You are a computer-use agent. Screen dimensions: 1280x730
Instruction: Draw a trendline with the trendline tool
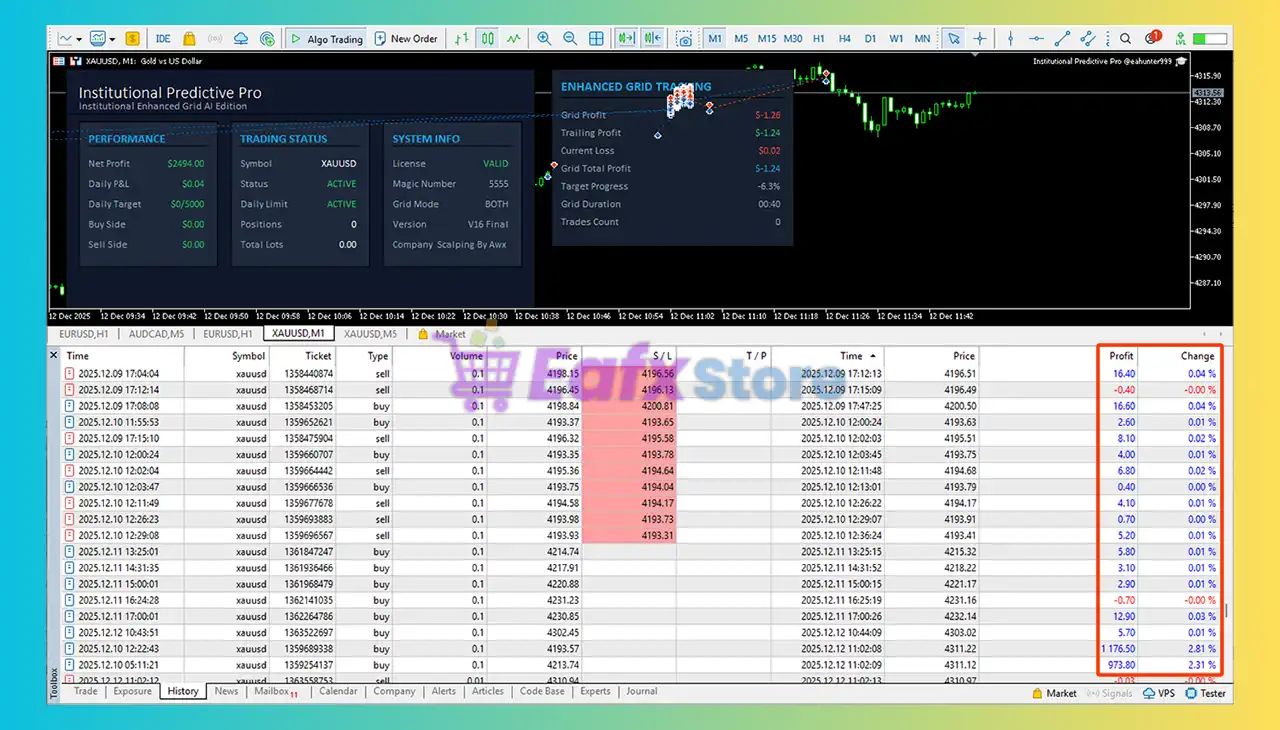[1061, 39]
